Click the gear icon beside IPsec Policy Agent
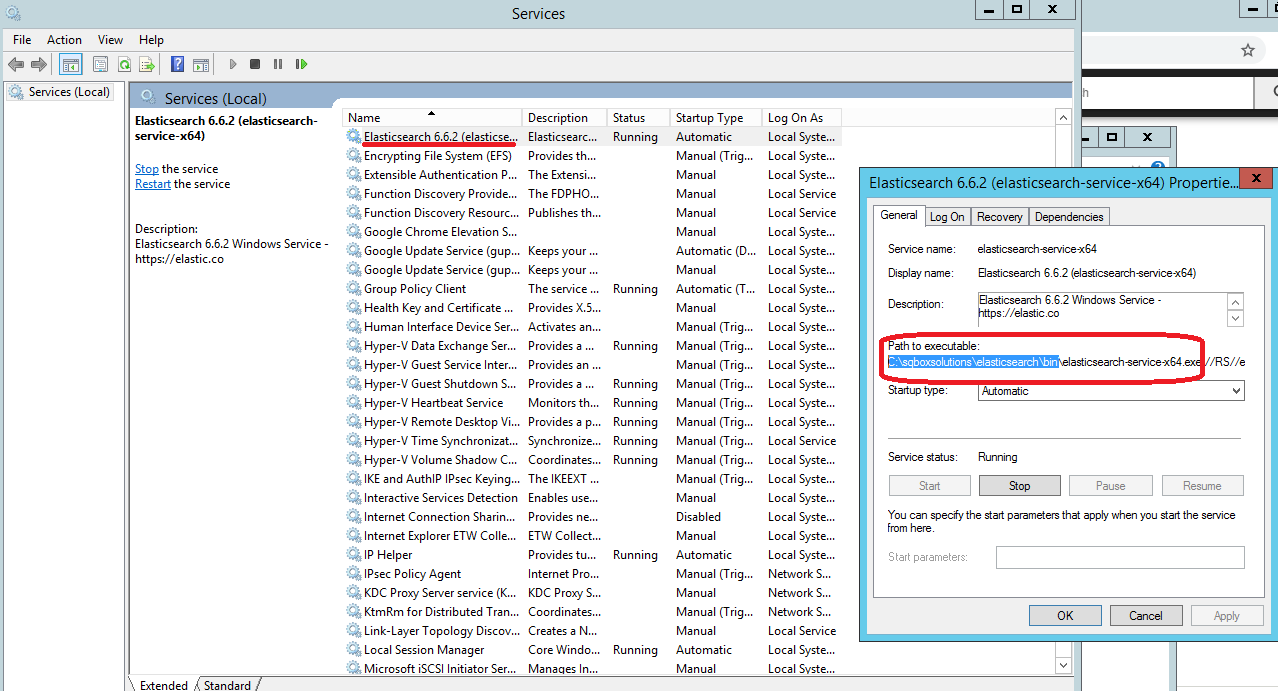1278x691 pixels. (354, 573)
